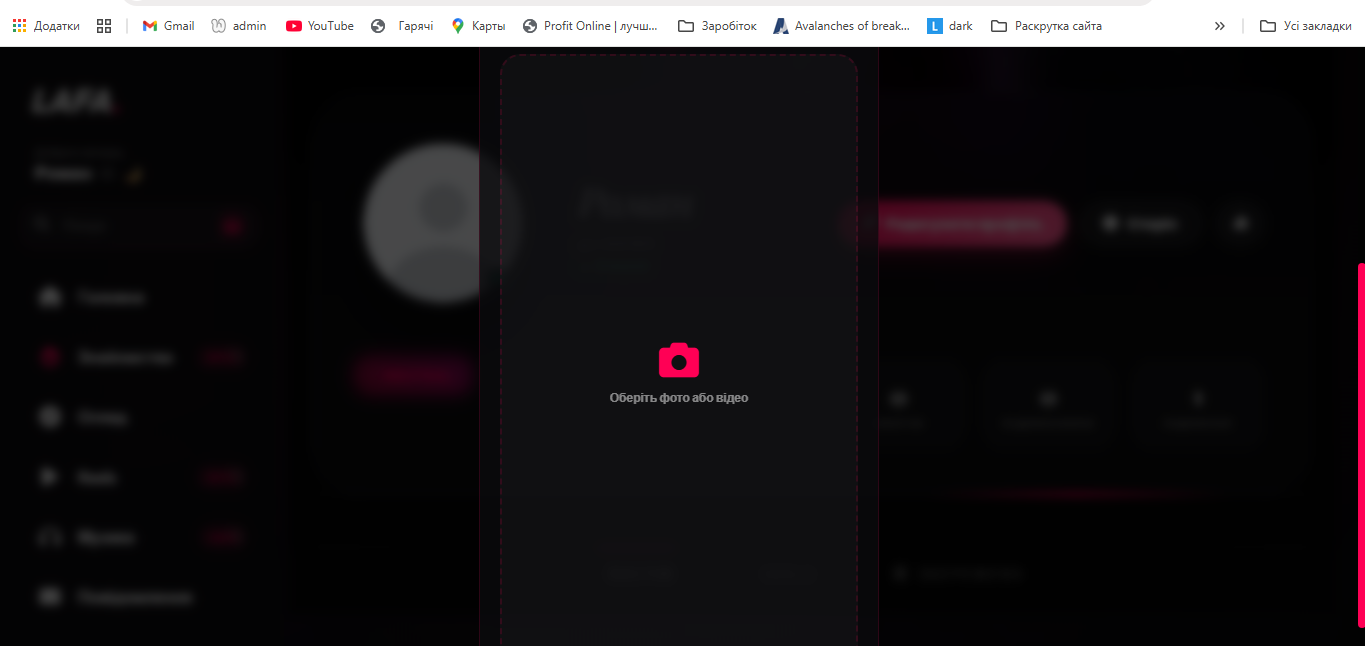Screen dimensions: 1365x646
Task: Expand the Заробіток bookmark folder
Action: tap(717, 26)
